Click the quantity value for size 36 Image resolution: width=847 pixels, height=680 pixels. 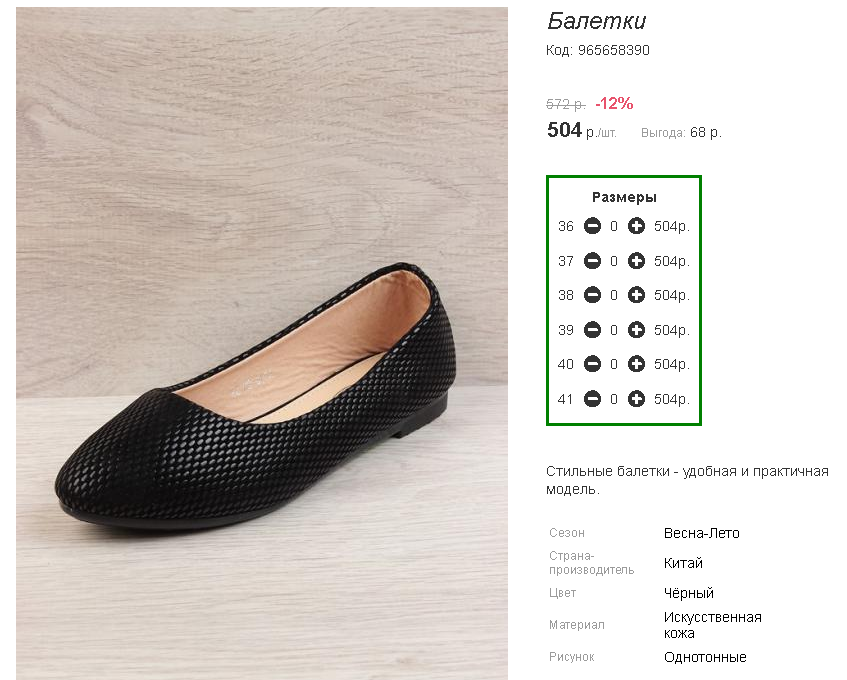[614, 226]
